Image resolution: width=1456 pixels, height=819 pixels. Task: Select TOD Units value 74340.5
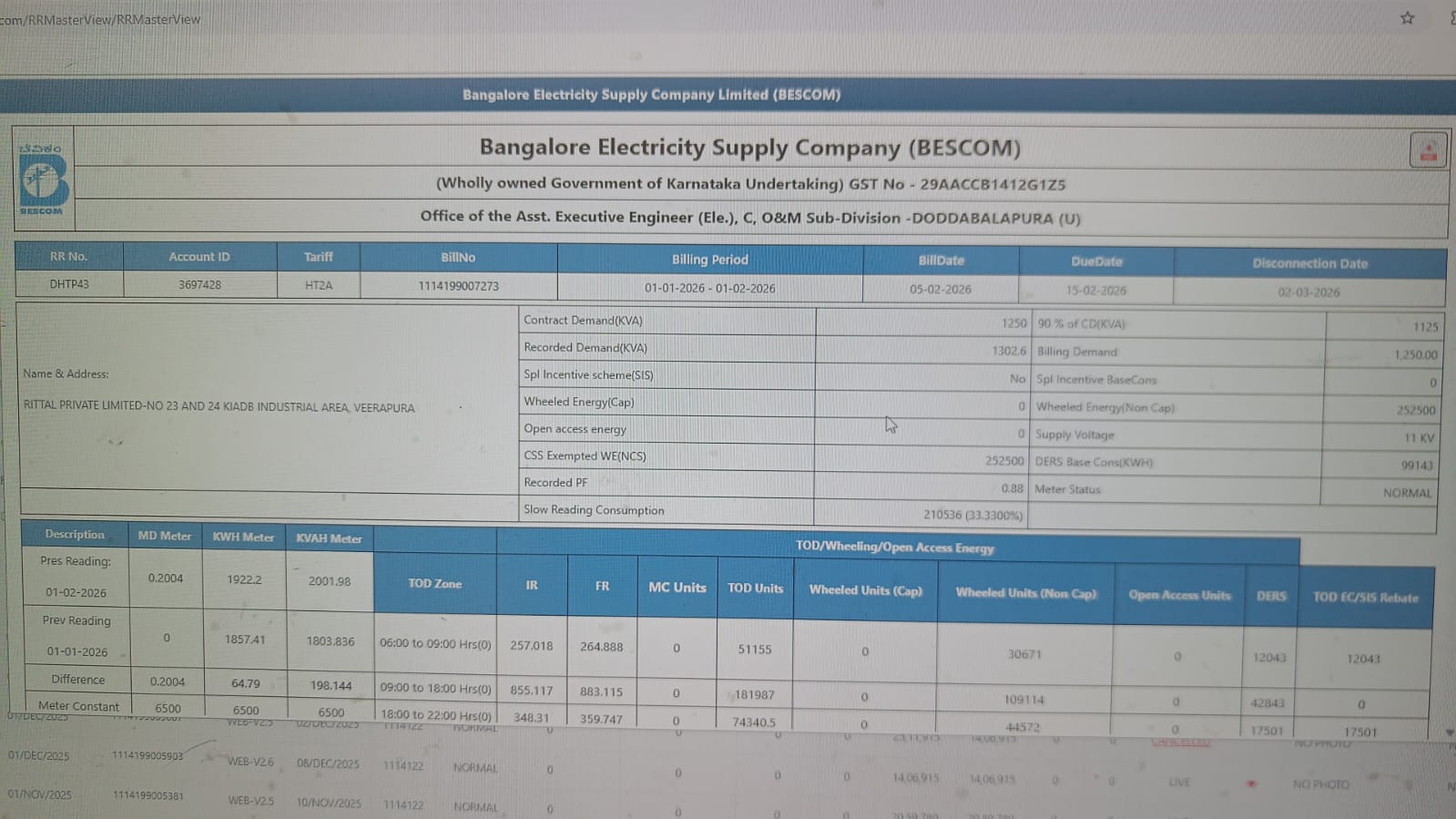coord(754,722)
